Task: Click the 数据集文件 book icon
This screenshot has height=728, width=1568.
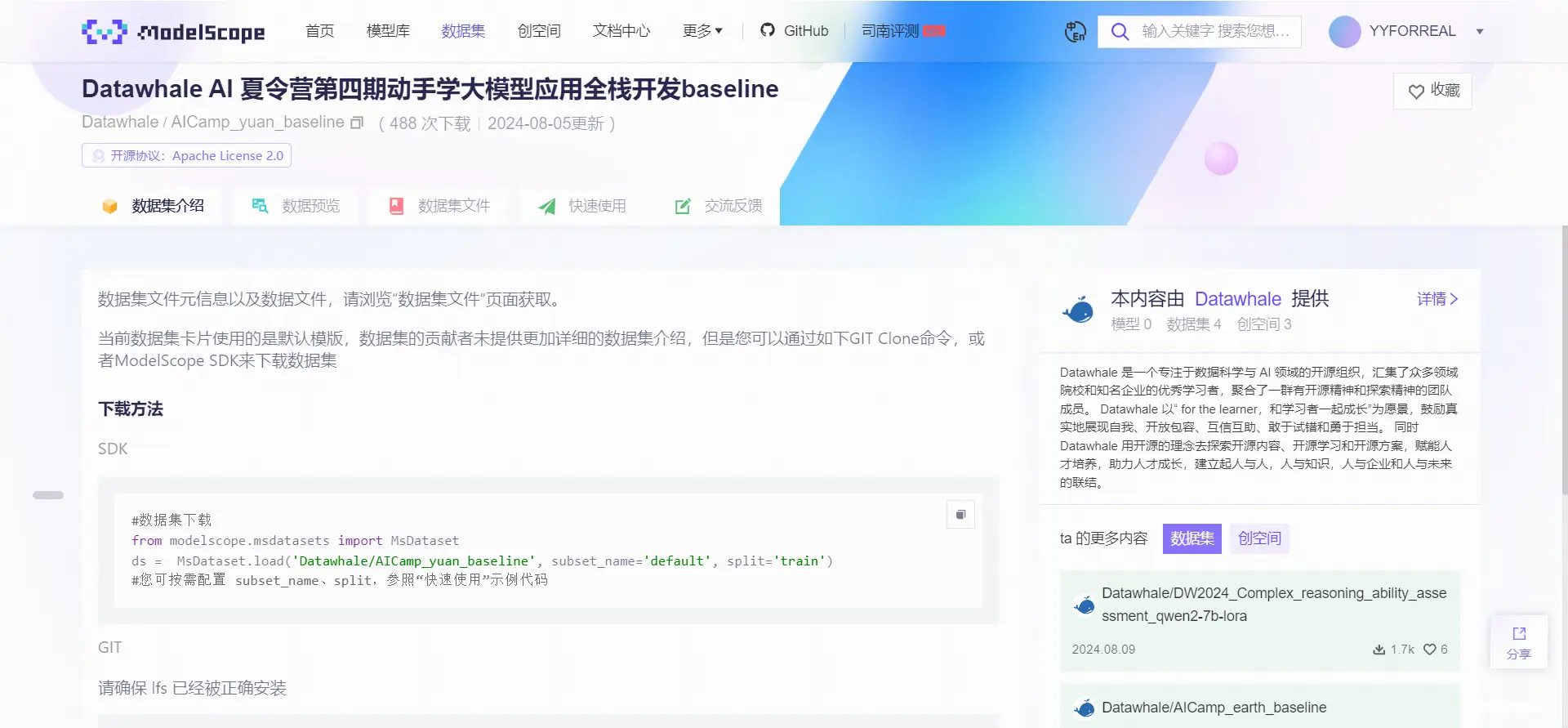Action: tap(396, 206)
